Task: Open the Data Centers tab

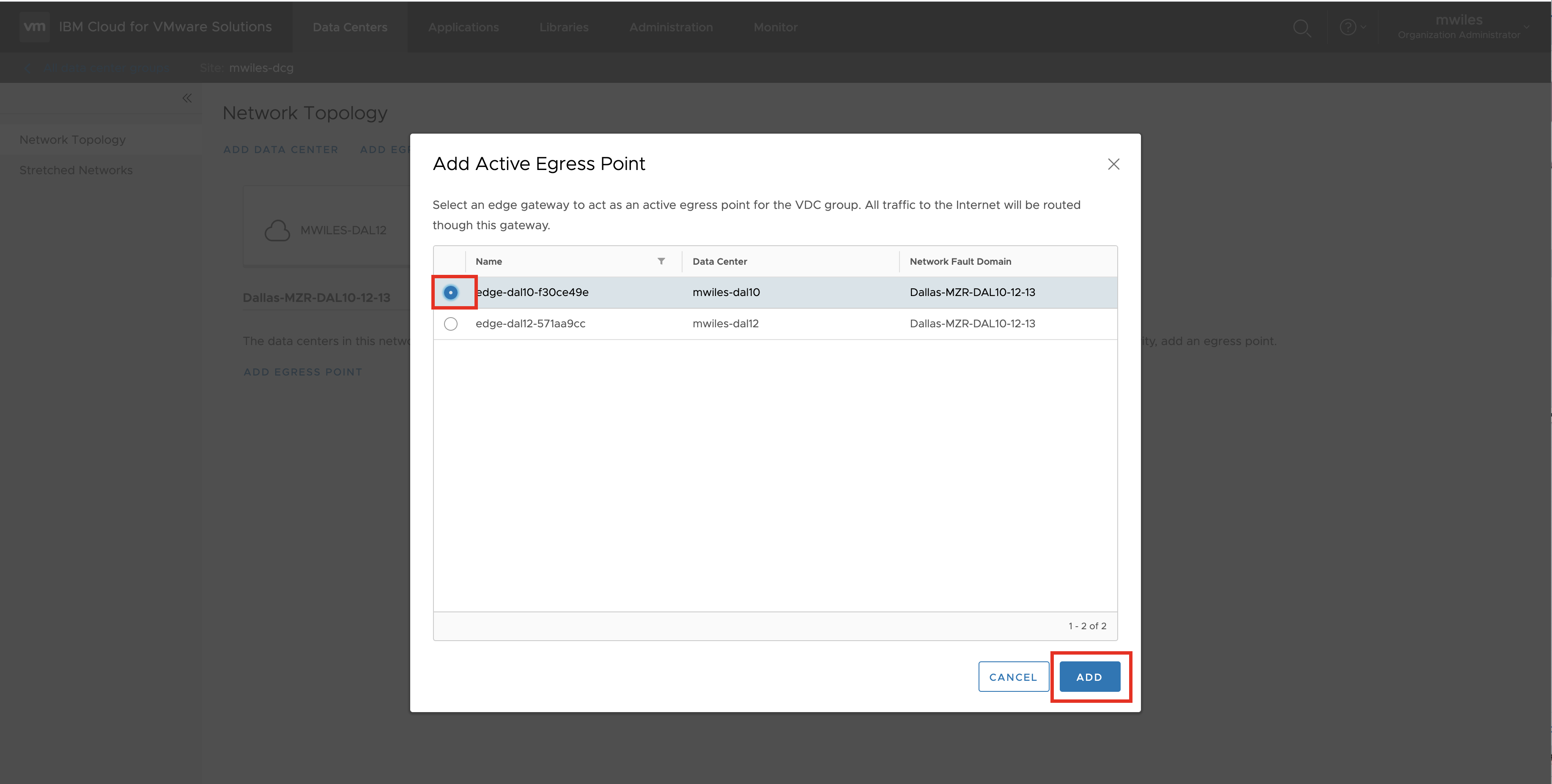Action: 349,27
